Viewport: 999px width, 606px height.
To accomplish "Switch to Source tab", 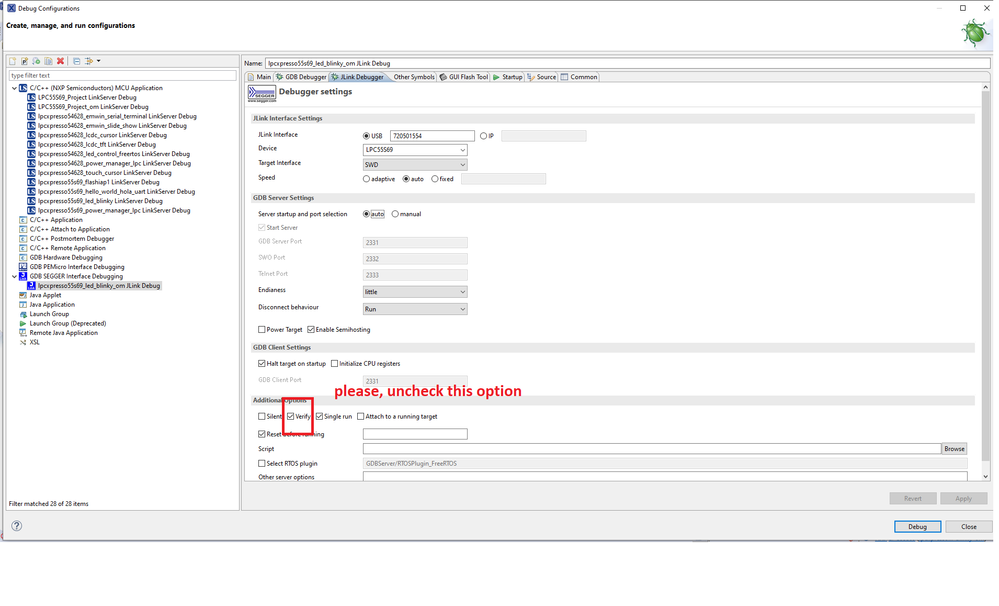I will pyautogui.click(x=542, y=77).
